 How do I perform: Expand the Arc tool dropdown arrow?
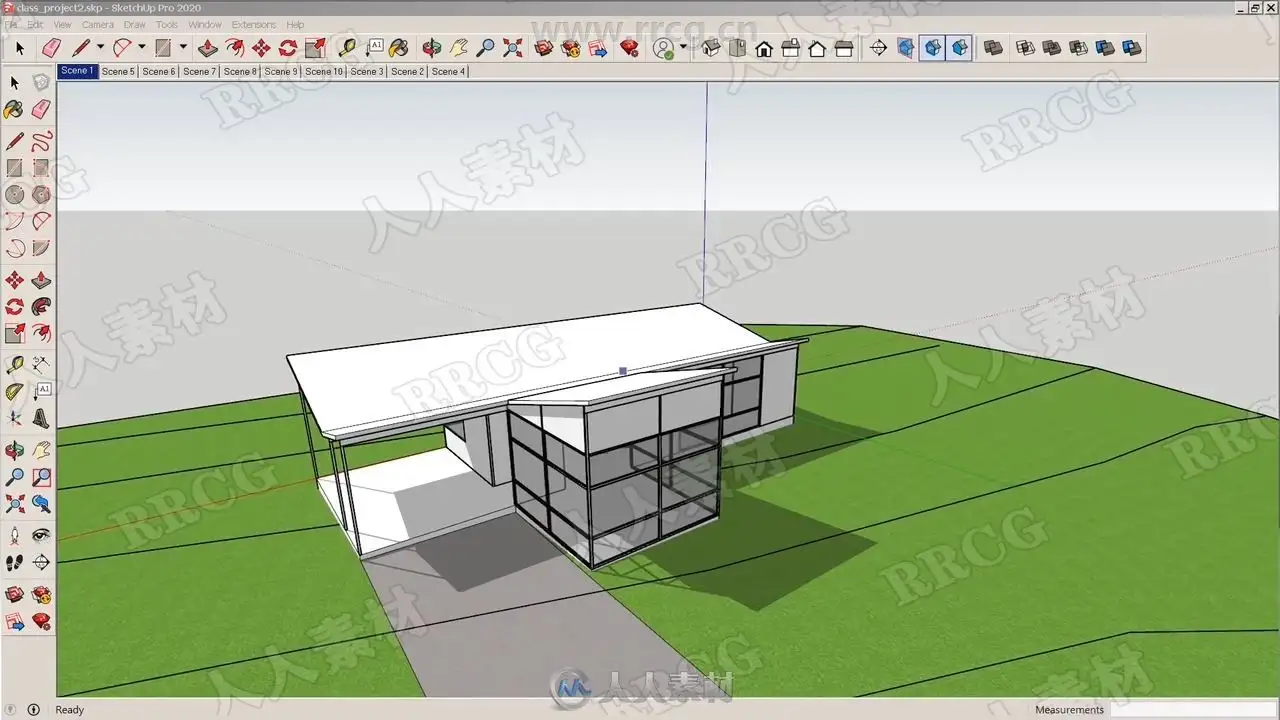[x=142, y=48]
